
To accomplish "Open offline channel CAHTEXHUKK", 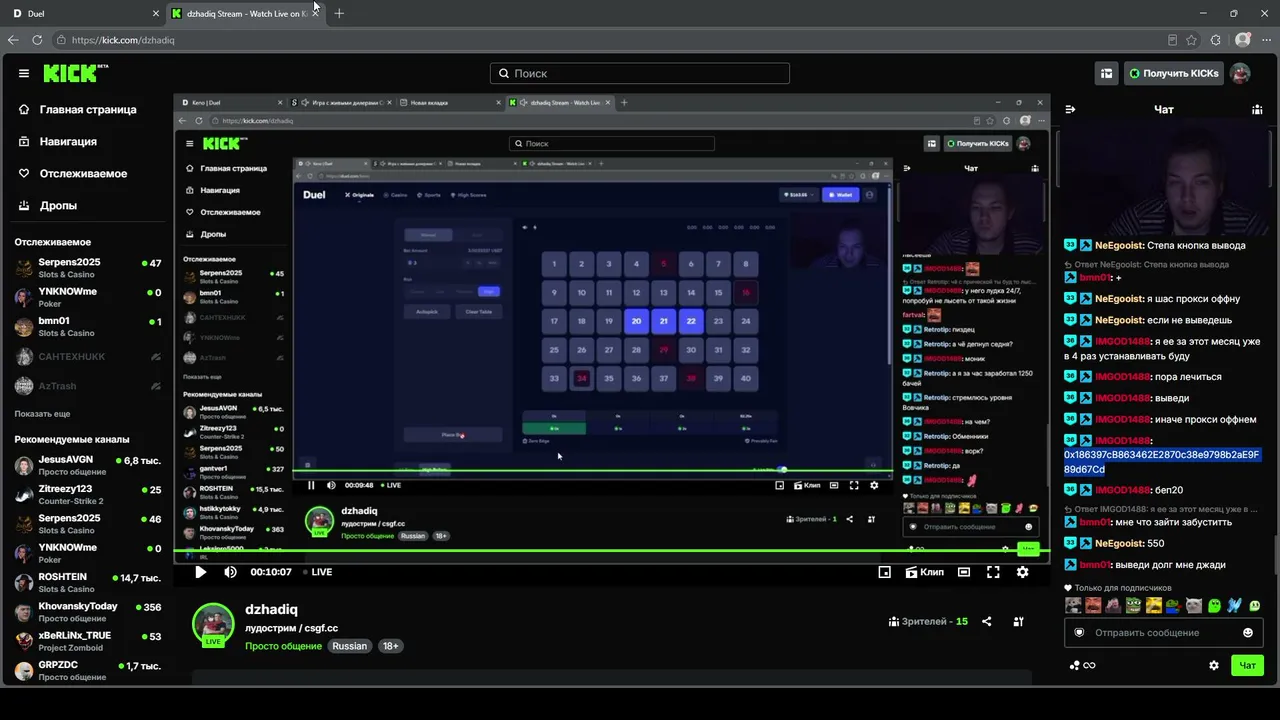I will (87, 357).
